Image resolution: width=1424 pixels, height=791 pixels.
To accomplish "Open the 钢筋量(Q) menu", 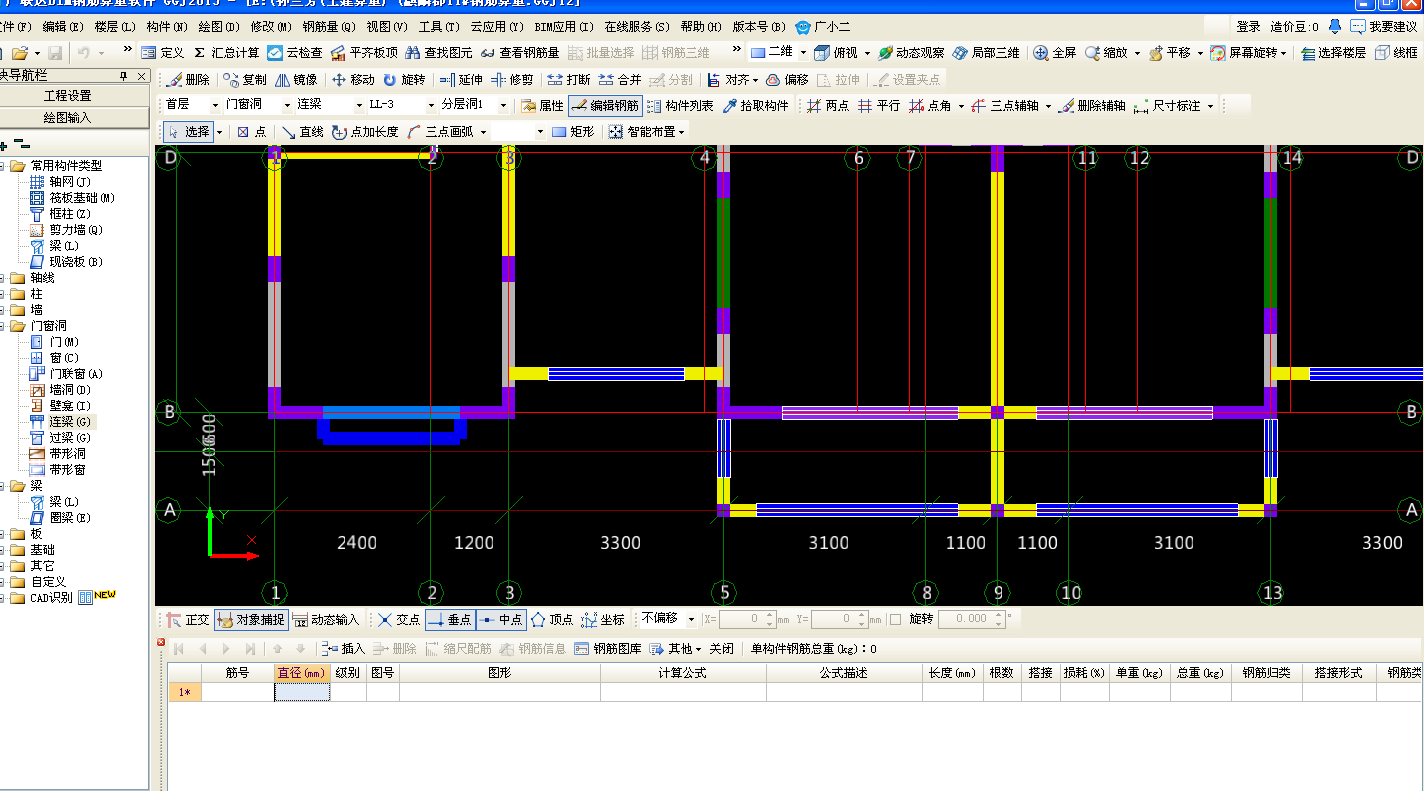I will pos(329,26).
